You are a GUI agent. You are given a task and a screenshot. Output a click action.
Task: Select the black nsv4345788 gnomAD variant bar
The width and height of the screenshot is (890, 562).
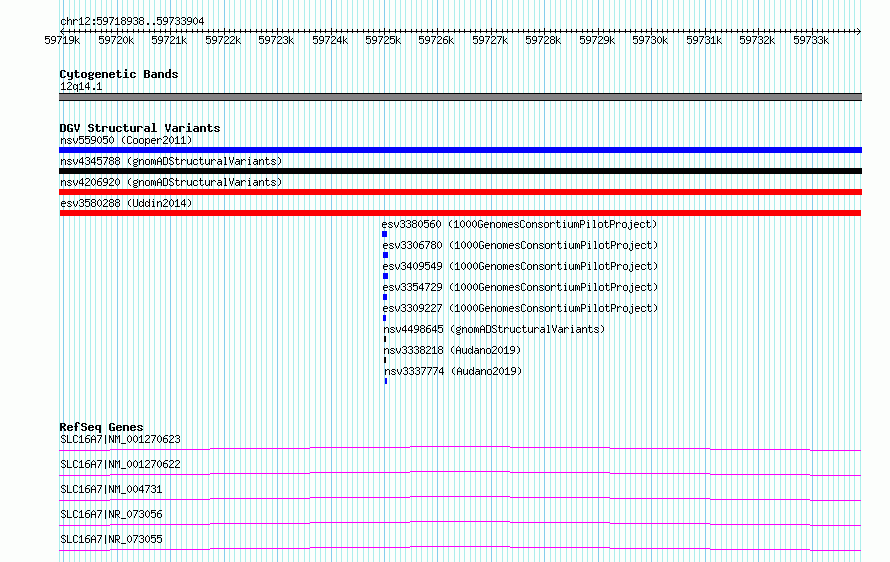click(x=460, y=171)
